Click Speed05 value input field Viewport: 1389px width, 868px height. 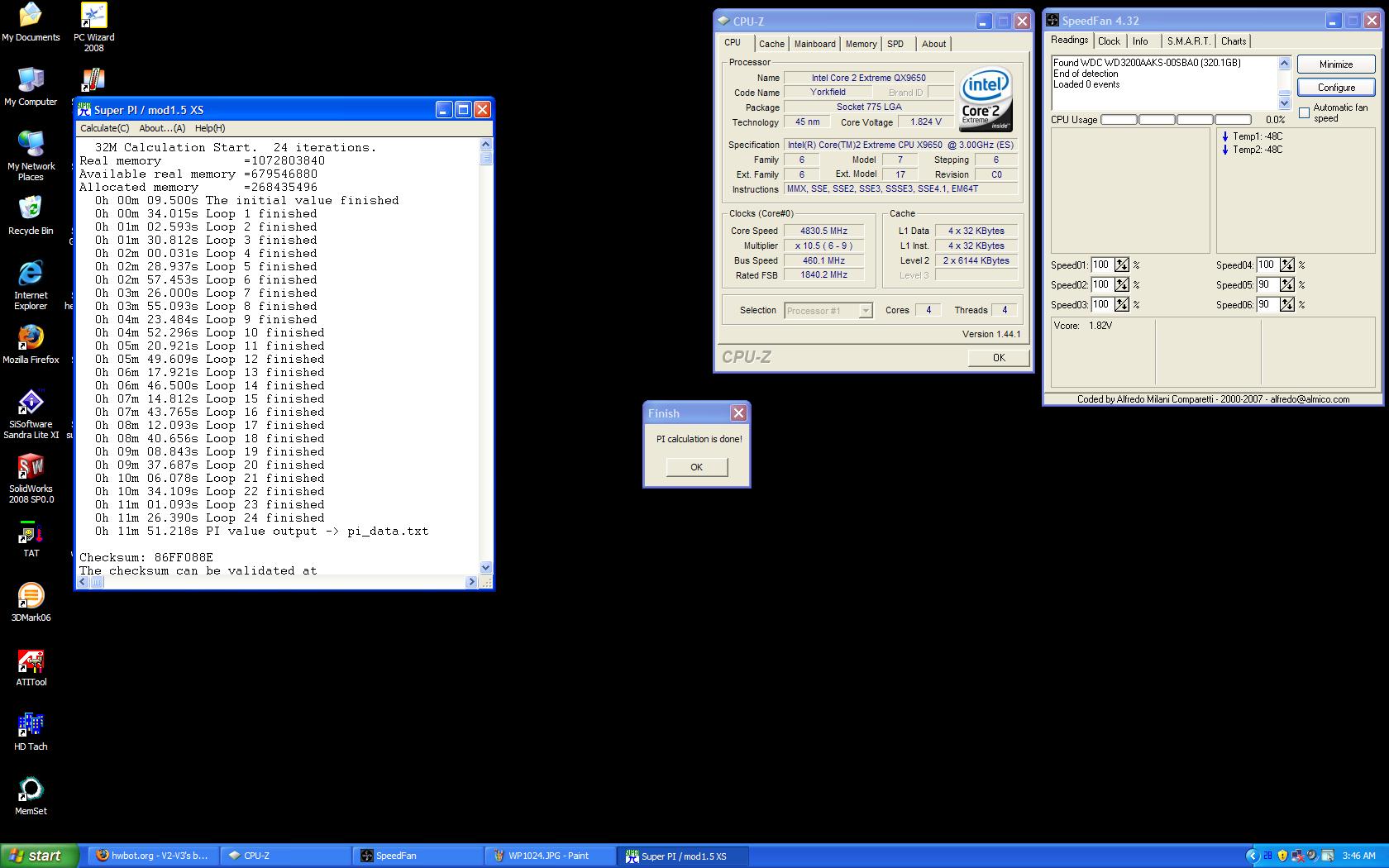[x=1267, y=284]
